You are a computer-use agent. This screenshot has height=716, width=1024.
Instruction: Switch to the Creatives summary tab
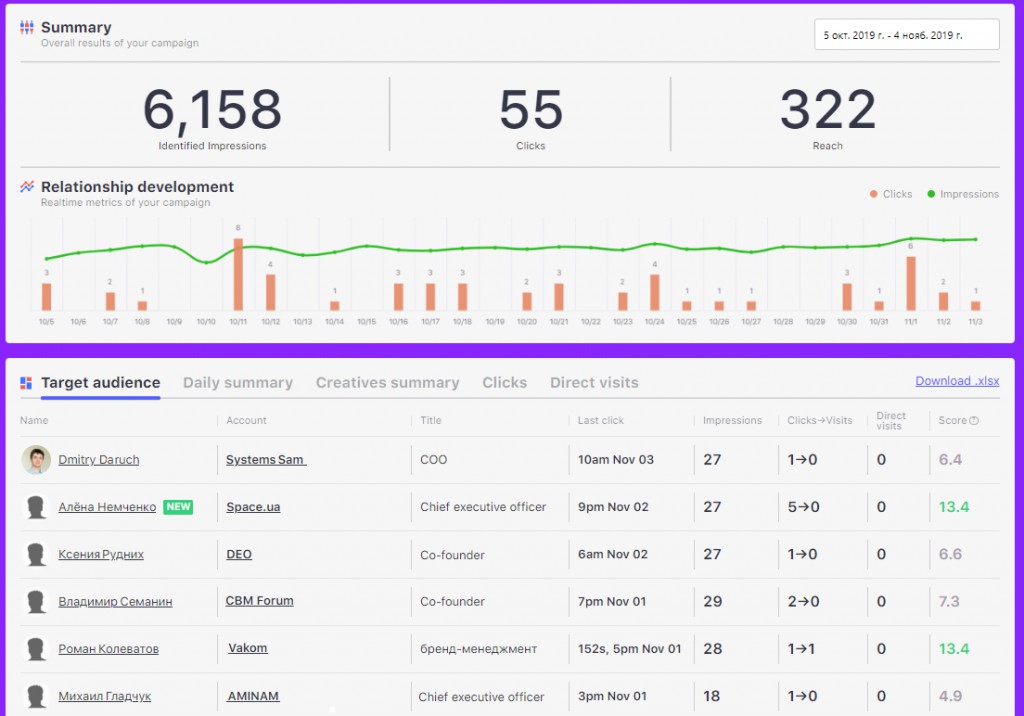[387, 383]
